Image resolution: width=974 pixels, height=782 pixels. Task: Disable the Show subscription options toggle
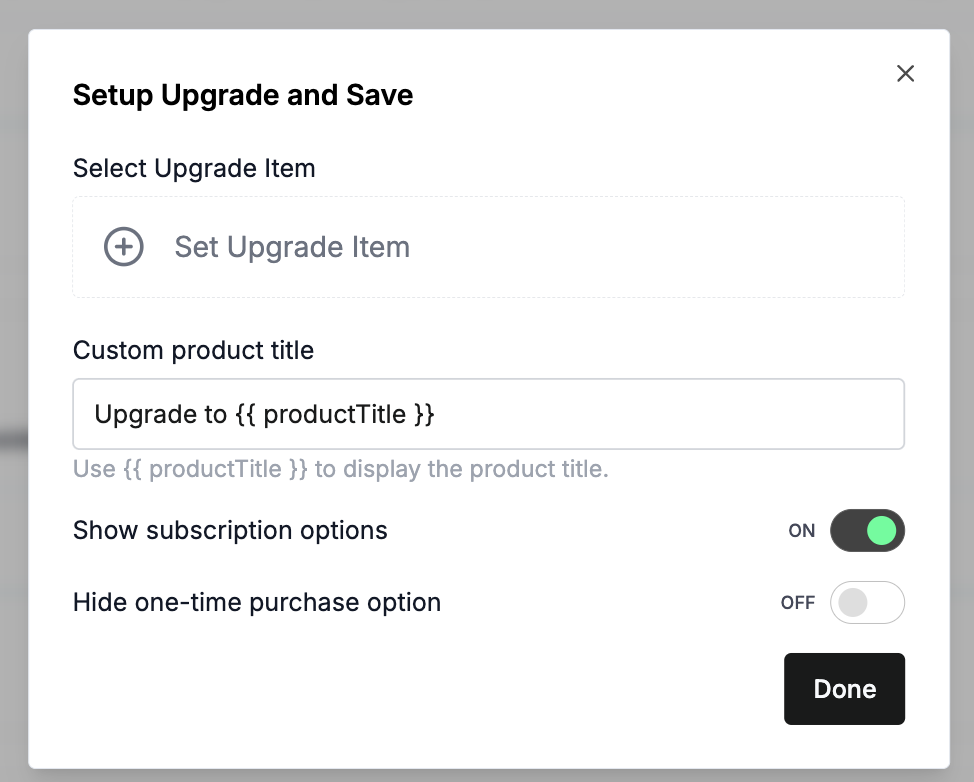coord(867,530)
